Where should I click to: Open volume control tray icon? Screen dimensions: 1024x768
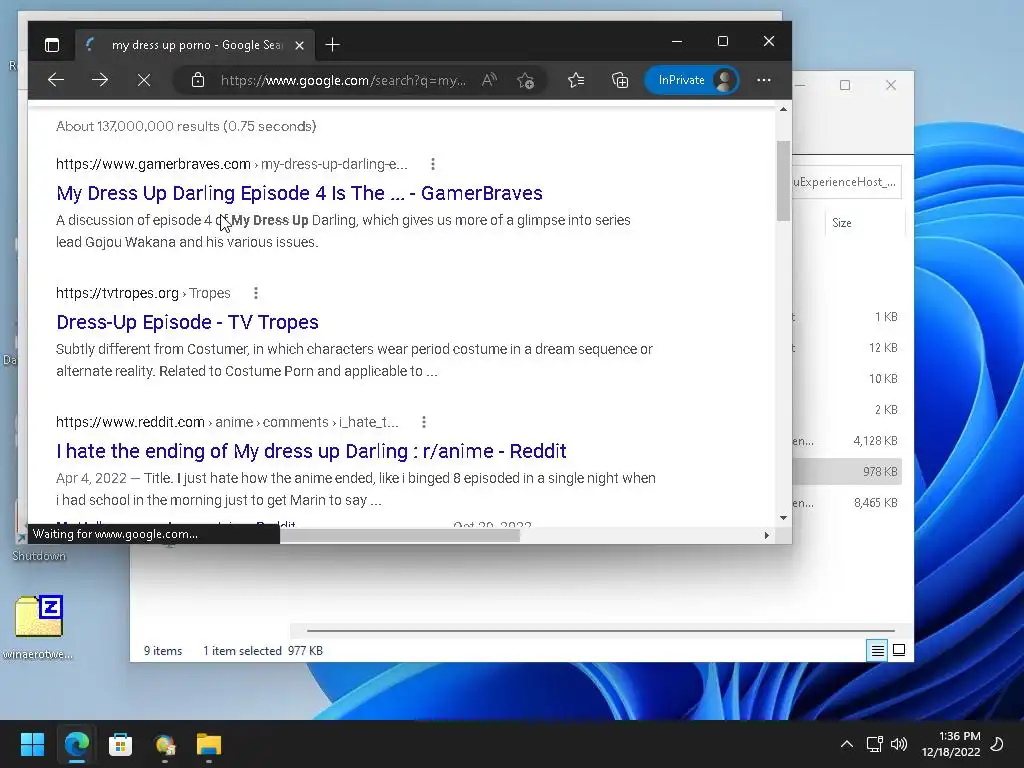click(x=899, y=744)
